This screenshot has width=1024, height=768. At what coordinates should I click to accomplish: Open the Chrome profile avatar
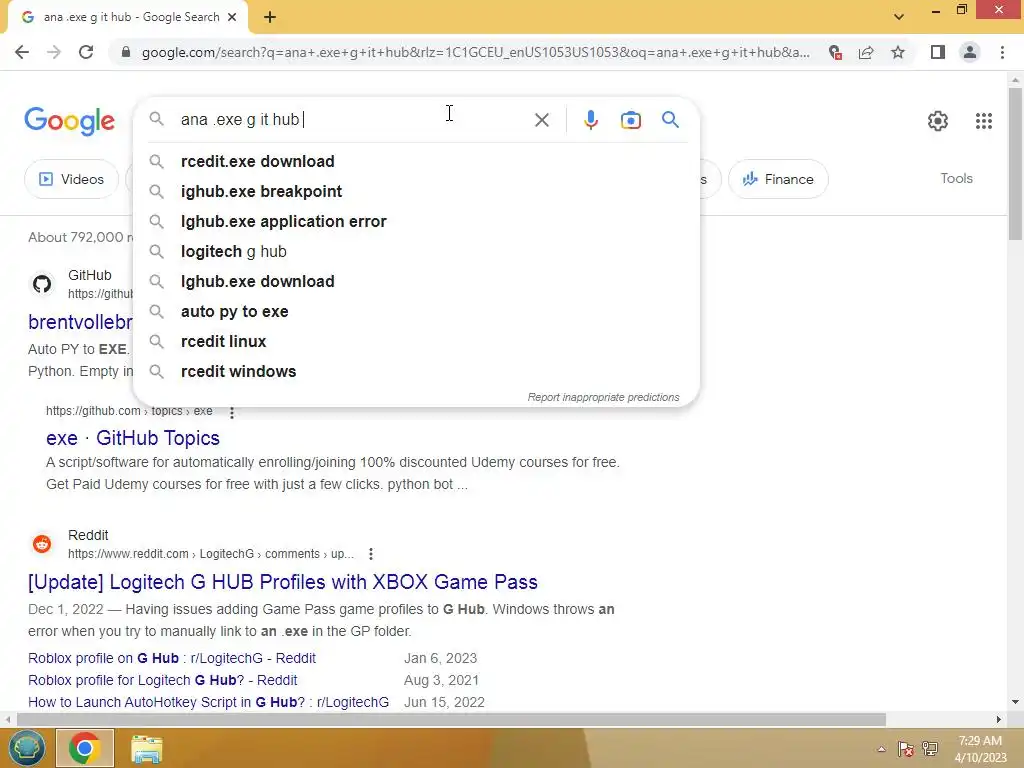970,52
